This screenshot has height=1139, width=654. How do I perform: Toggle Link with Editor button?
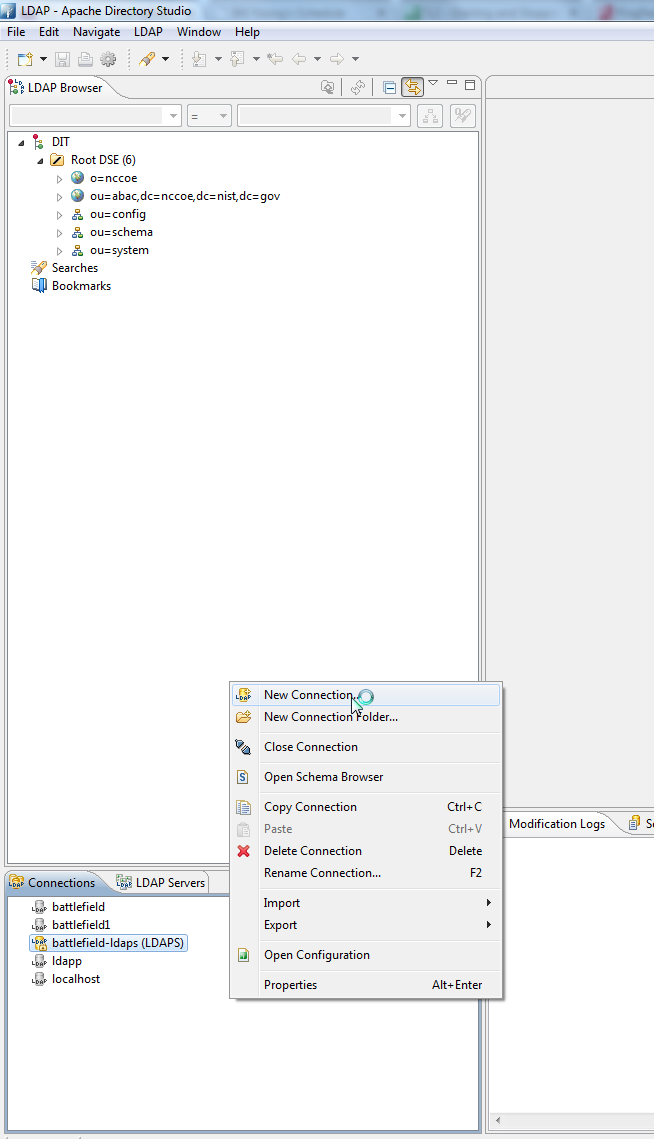tap(412, 87)
